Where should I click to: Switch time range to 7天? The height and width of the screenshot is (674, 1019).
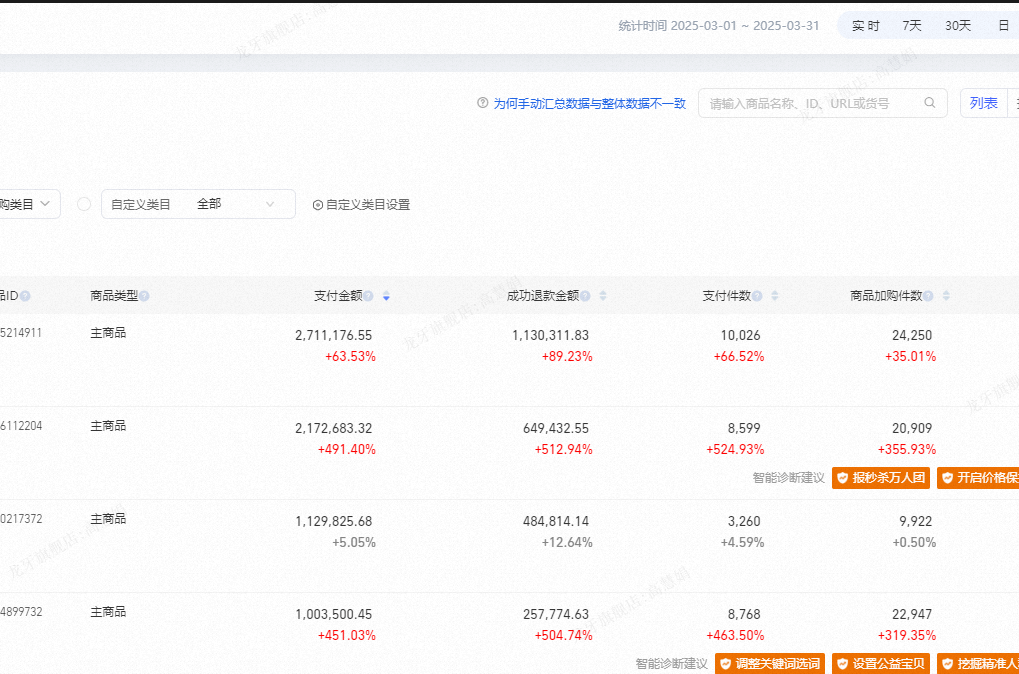point(912,26)
